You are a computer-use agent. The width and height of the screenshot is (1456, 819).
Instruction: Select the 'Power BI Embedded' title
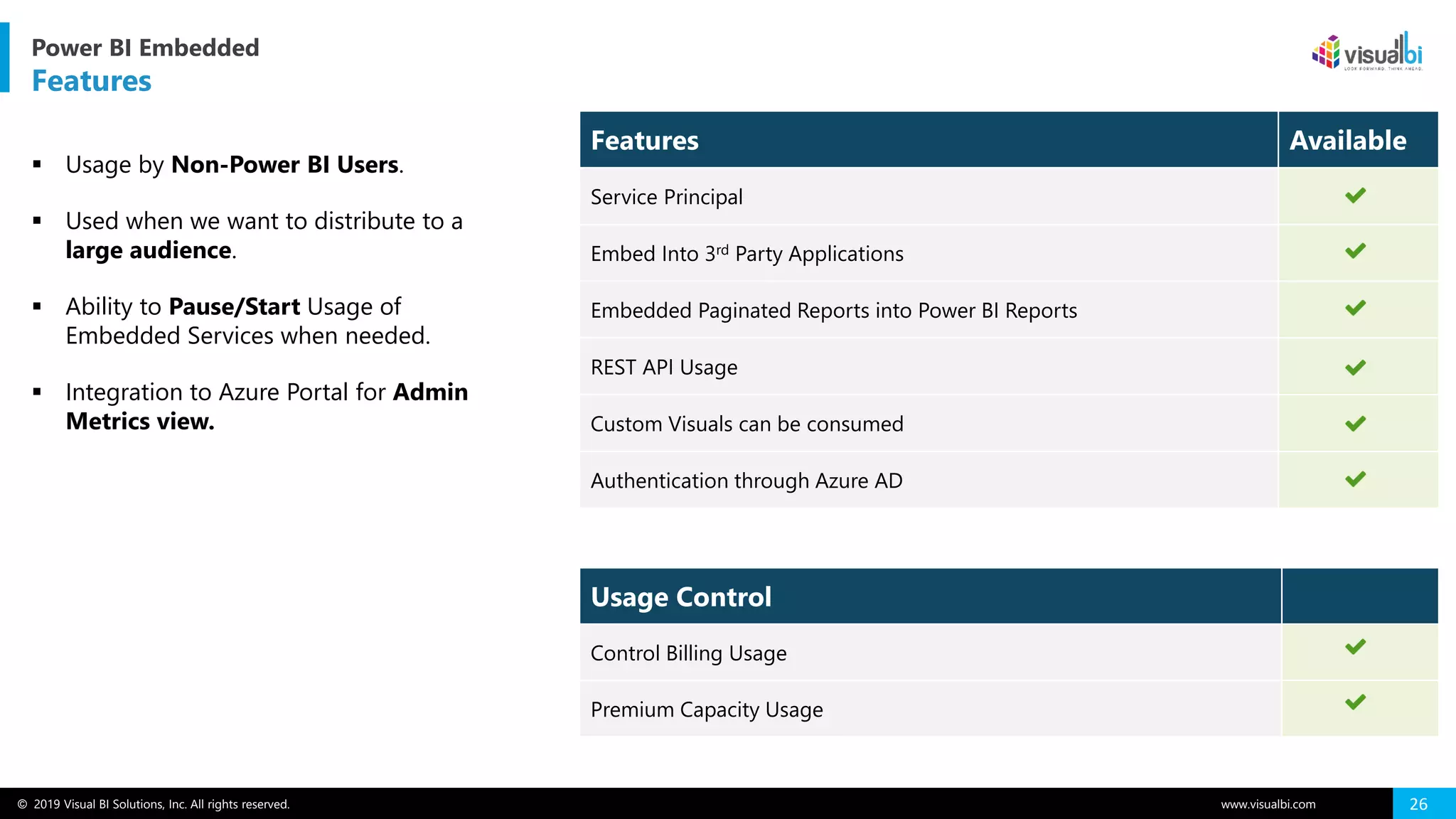coord(146,48)
